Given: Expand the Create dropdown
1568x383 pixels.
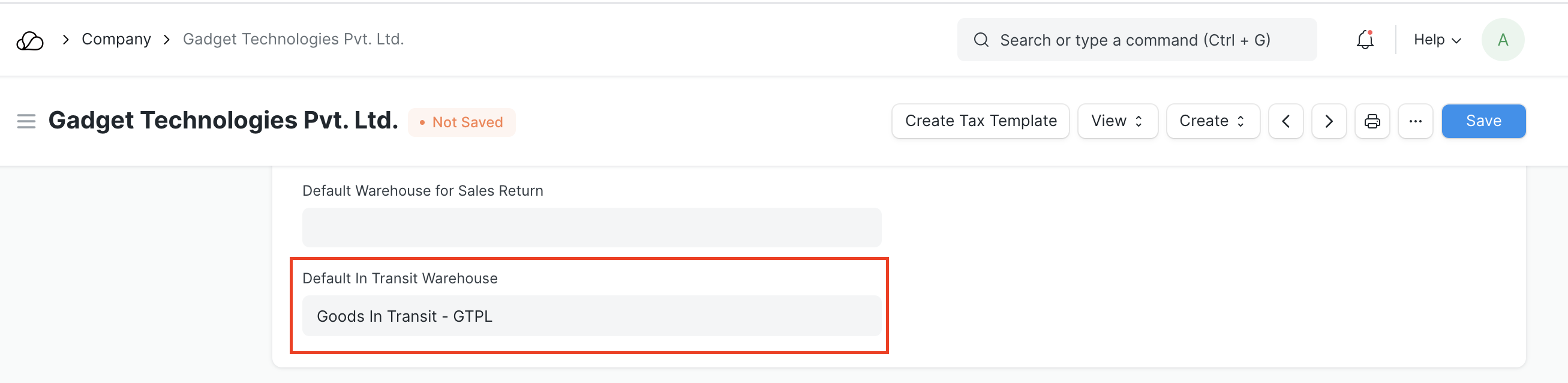Looking at the screenshot, I should 1212,121.
